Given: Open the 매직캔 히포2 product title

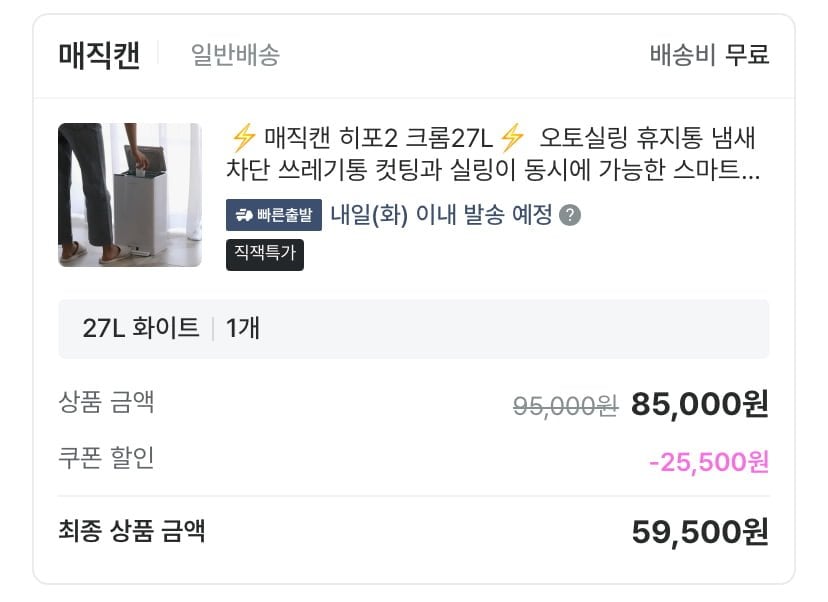Looking at the screenshot, I should (495, 153).
